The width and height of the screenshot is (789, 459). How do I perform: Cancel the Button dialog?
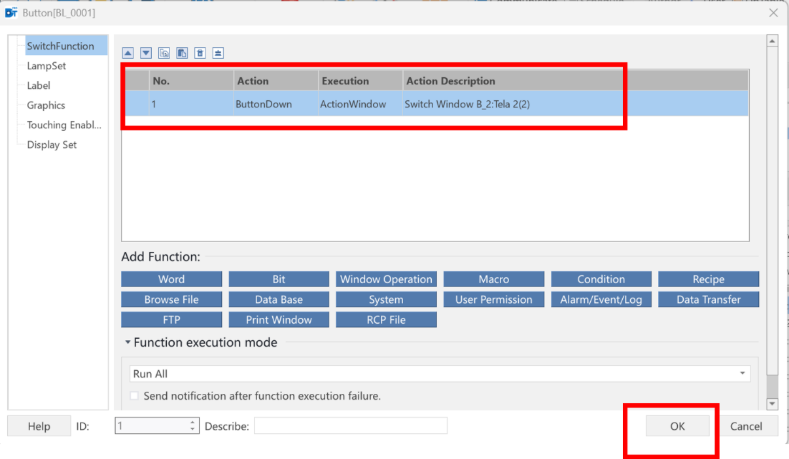(x=746, y=426)
